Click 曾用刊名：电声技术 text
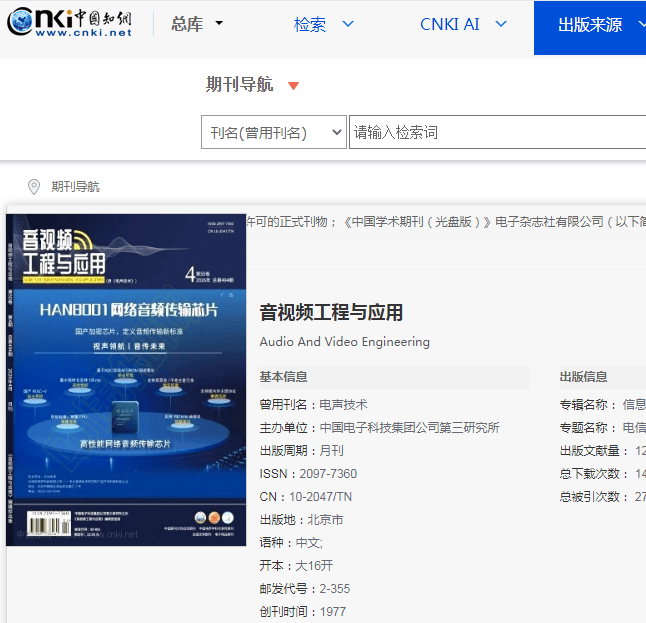Viewport: 646px width, 623px height. (313, 405)
